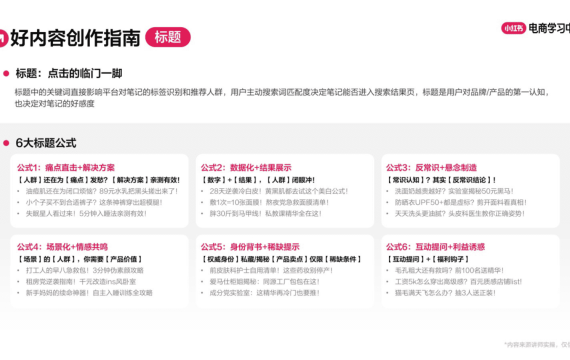
Task: Select template 【场景】的【人群】，你需要【产品价值】
Action: 79,259
